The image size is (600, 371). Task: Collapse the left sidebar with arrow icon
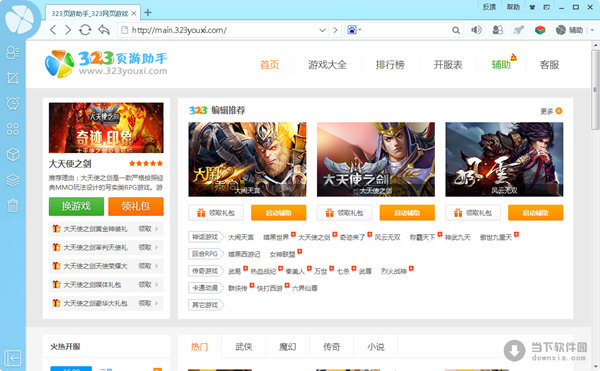coord(13,358)
